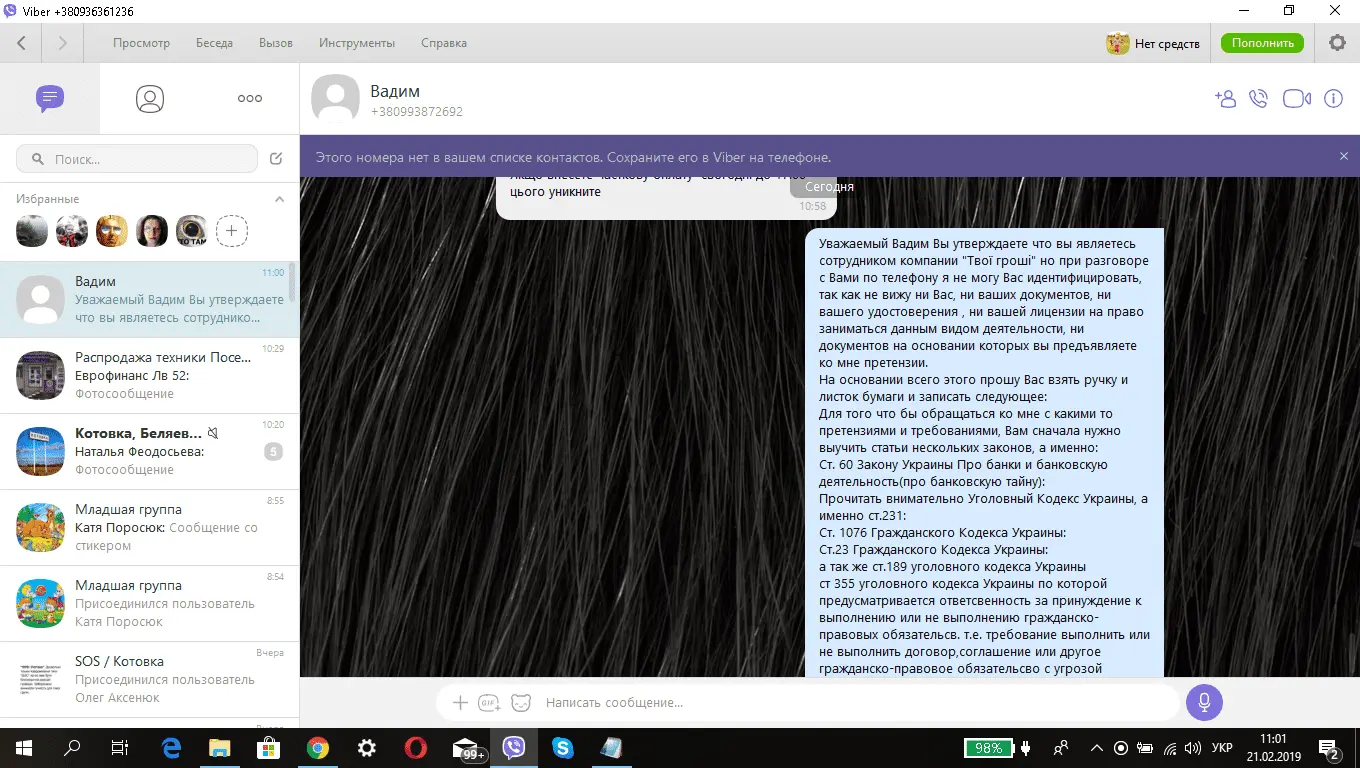
Task: Open chat info panel icon
Action: [x=1333, y=98]
